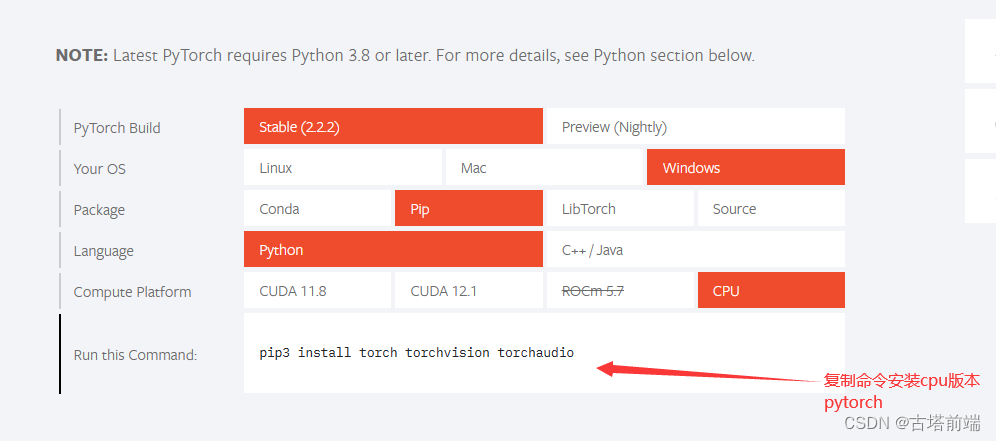Image resolution: width=996 pixels, height=441 pixels.
Task: Choose the Pip package option
Action: tap(469, 208)
